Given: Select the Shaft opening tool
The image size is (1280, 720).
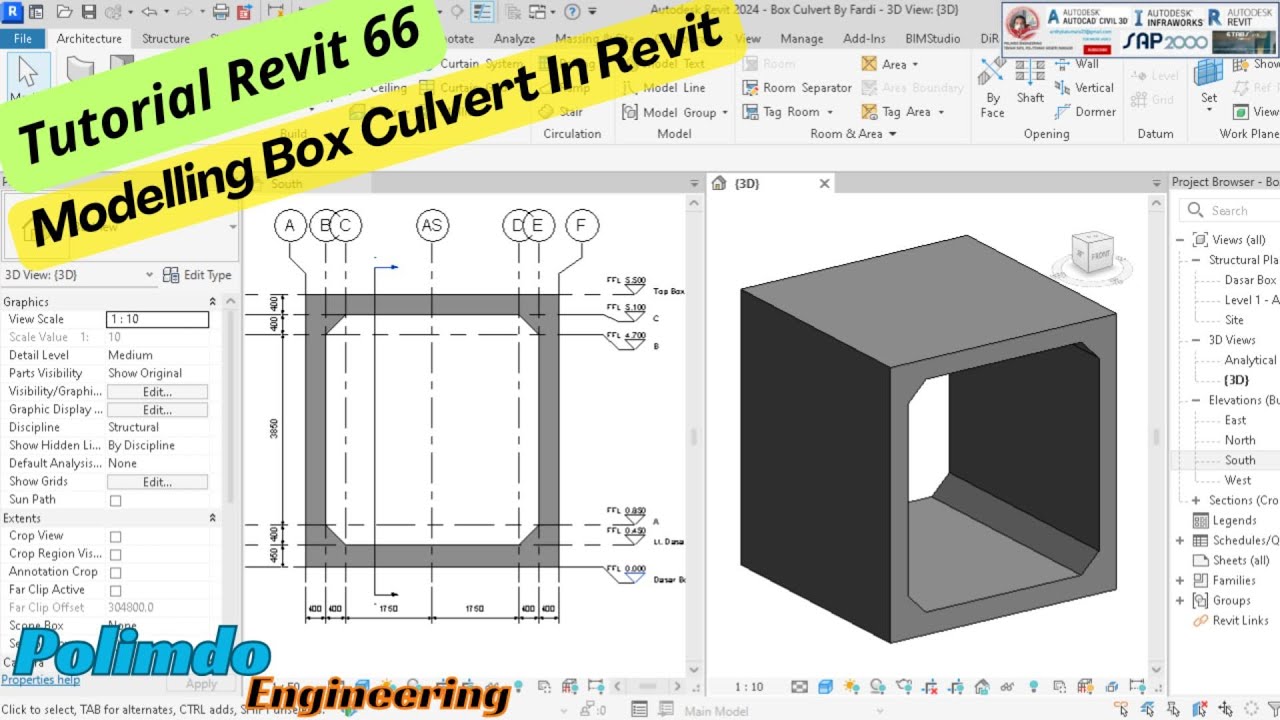Looking at the screenshot, I should point(1030,80).
